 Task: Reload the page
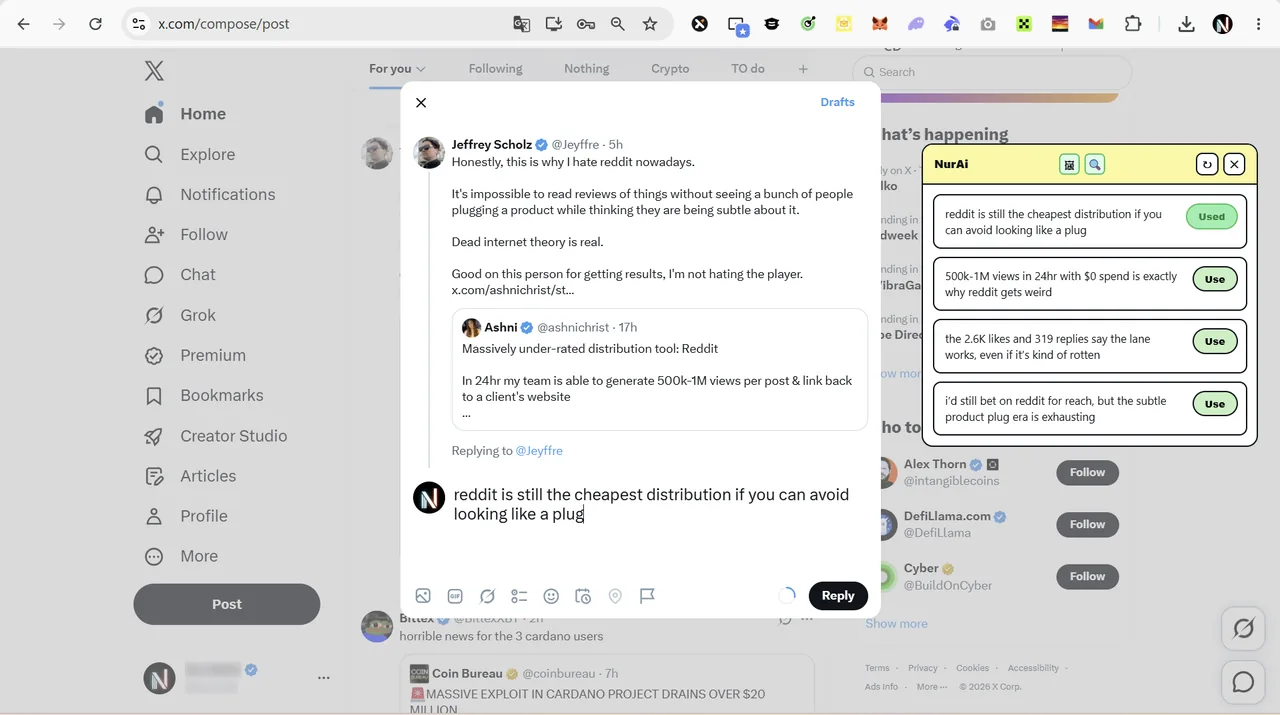point(95,24)
